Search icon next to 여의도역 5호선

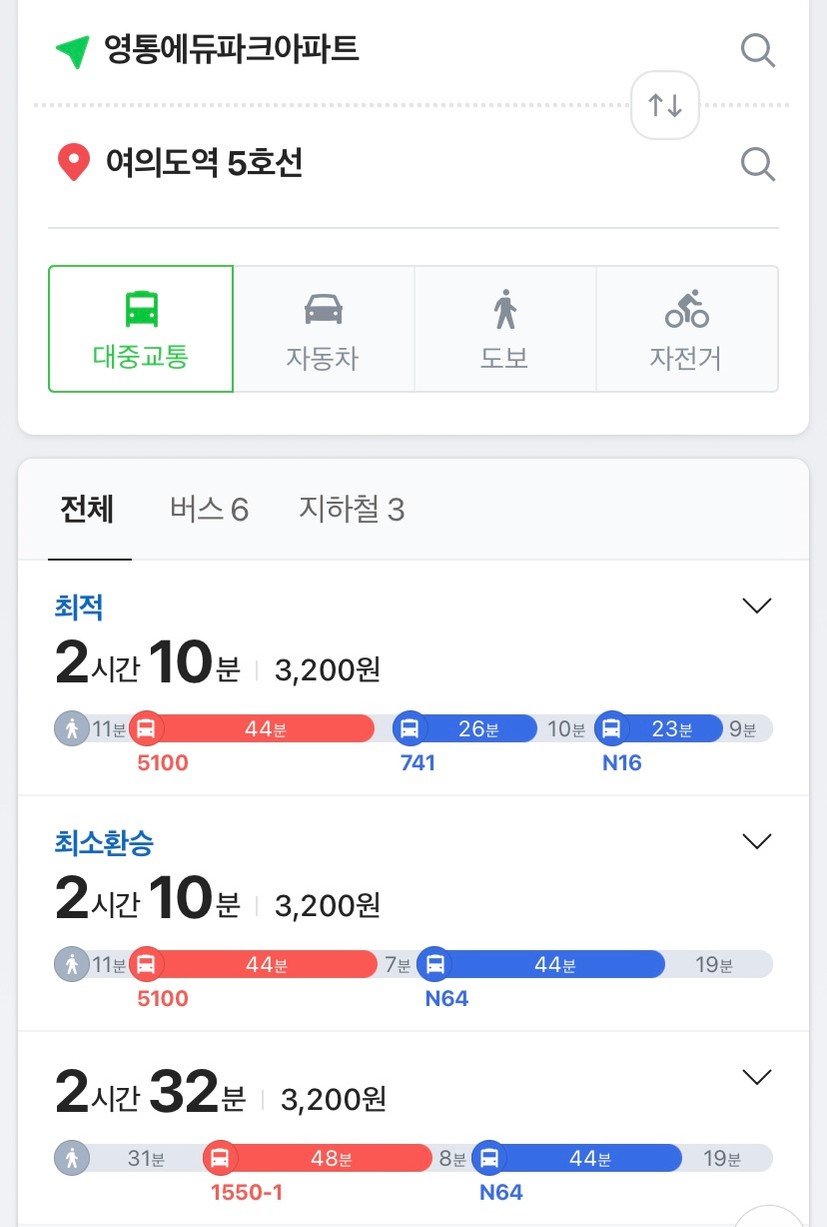(758, 163)
